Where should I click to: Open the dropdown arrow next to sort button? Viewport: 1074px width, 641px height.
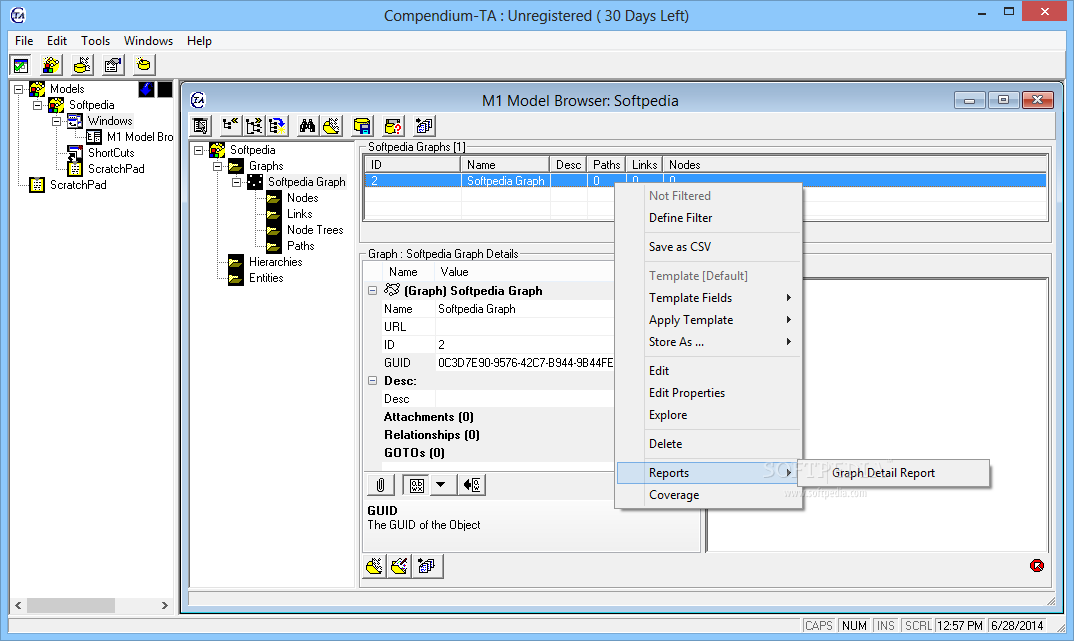tap(441, 486)
